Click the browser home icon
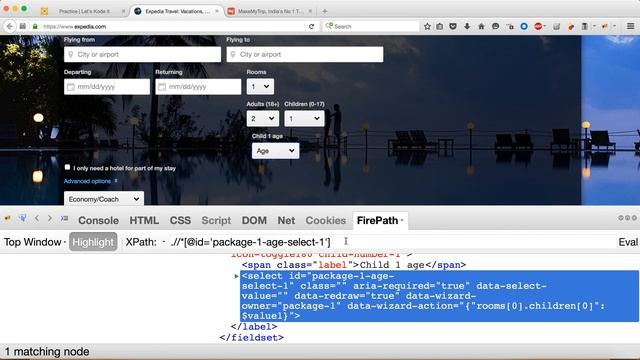The width and height of the screenshot is (640, 360). click(x=481, y=26)
